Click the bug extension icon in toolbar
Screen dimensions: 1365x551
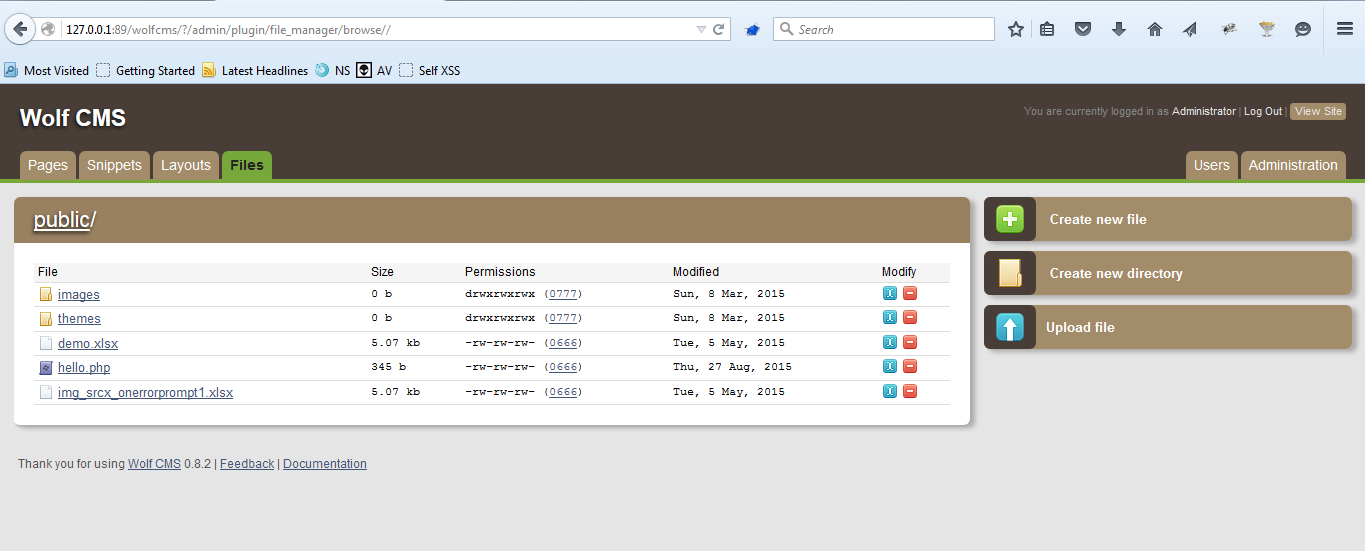(x=1229, y=29)
